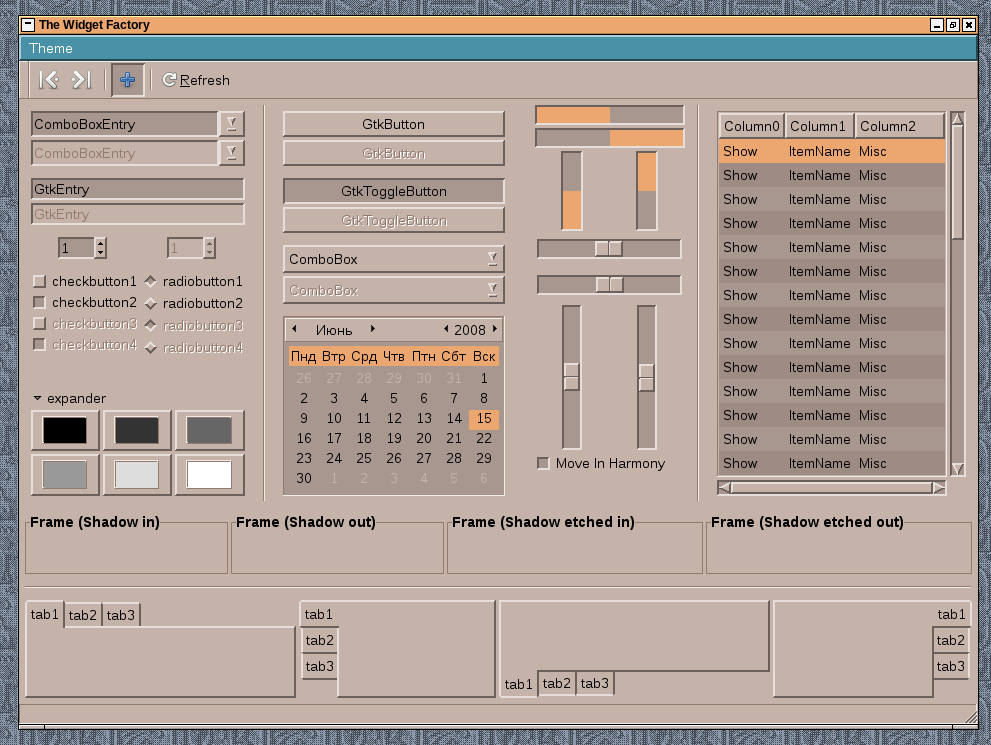The height and width of the screenshot is (745, 991).
Task: Select radiobutton2 option
Action: (151, 303)
